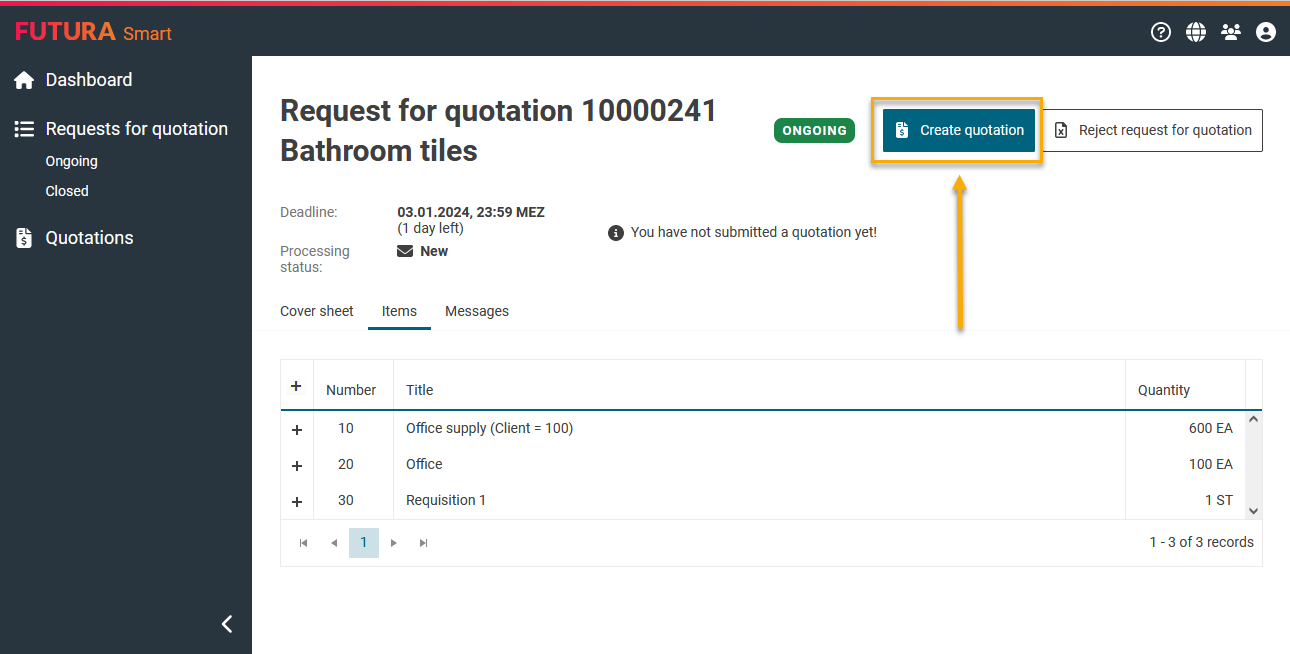Open the language globe icon
Image resolution: width=1290 pixels, height=654 pixels.
click(x=1196, y=32)
